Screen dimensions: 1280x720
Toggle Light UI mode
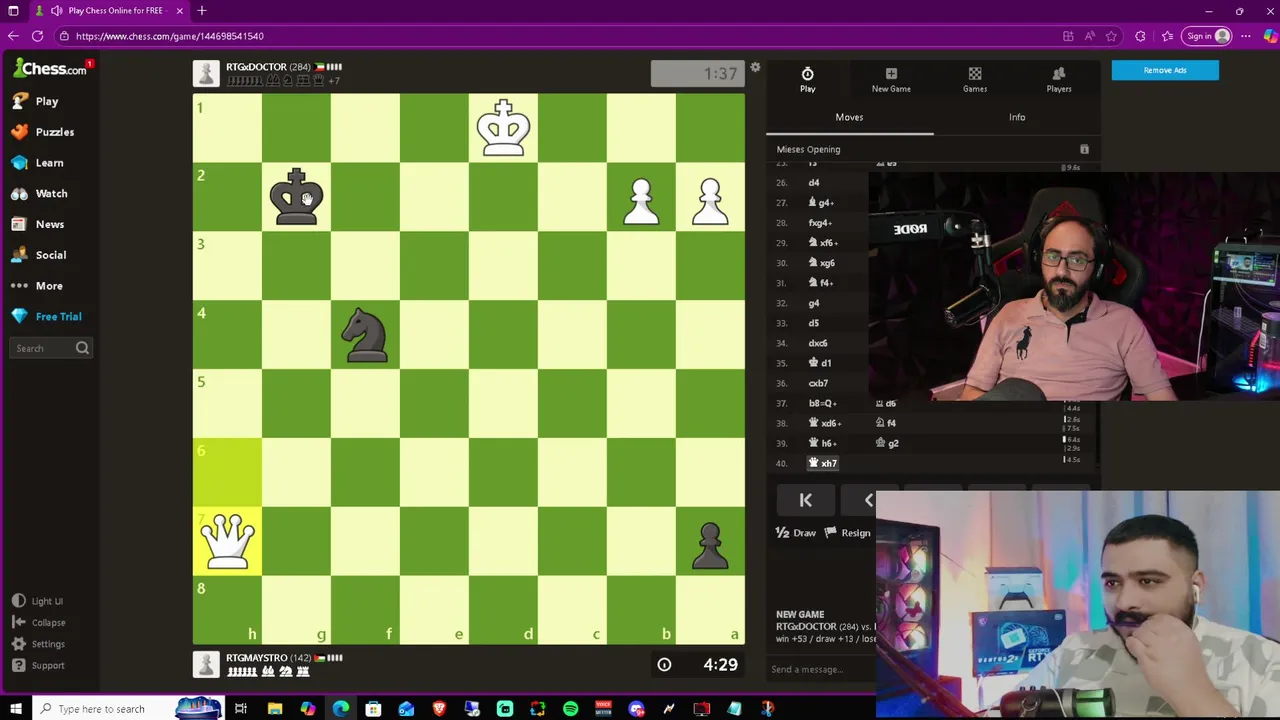pyautogui.click(x=38, y=601)
